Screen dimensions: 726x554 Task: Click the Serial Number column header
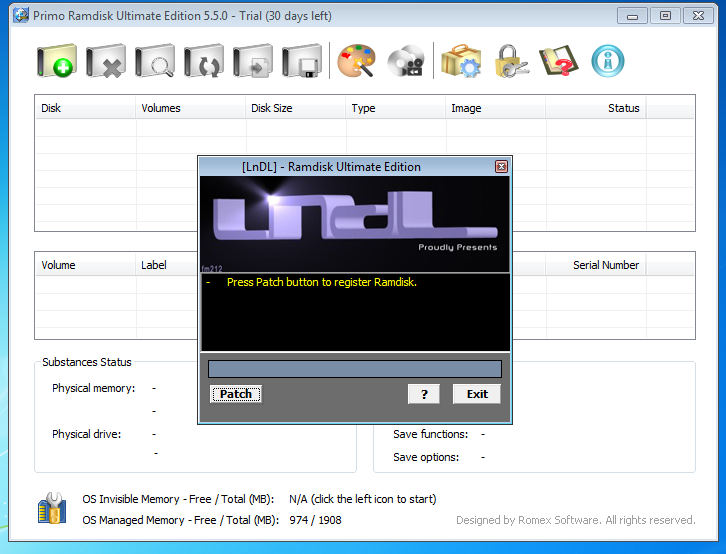pyautogui.click(x=596, y=265)
